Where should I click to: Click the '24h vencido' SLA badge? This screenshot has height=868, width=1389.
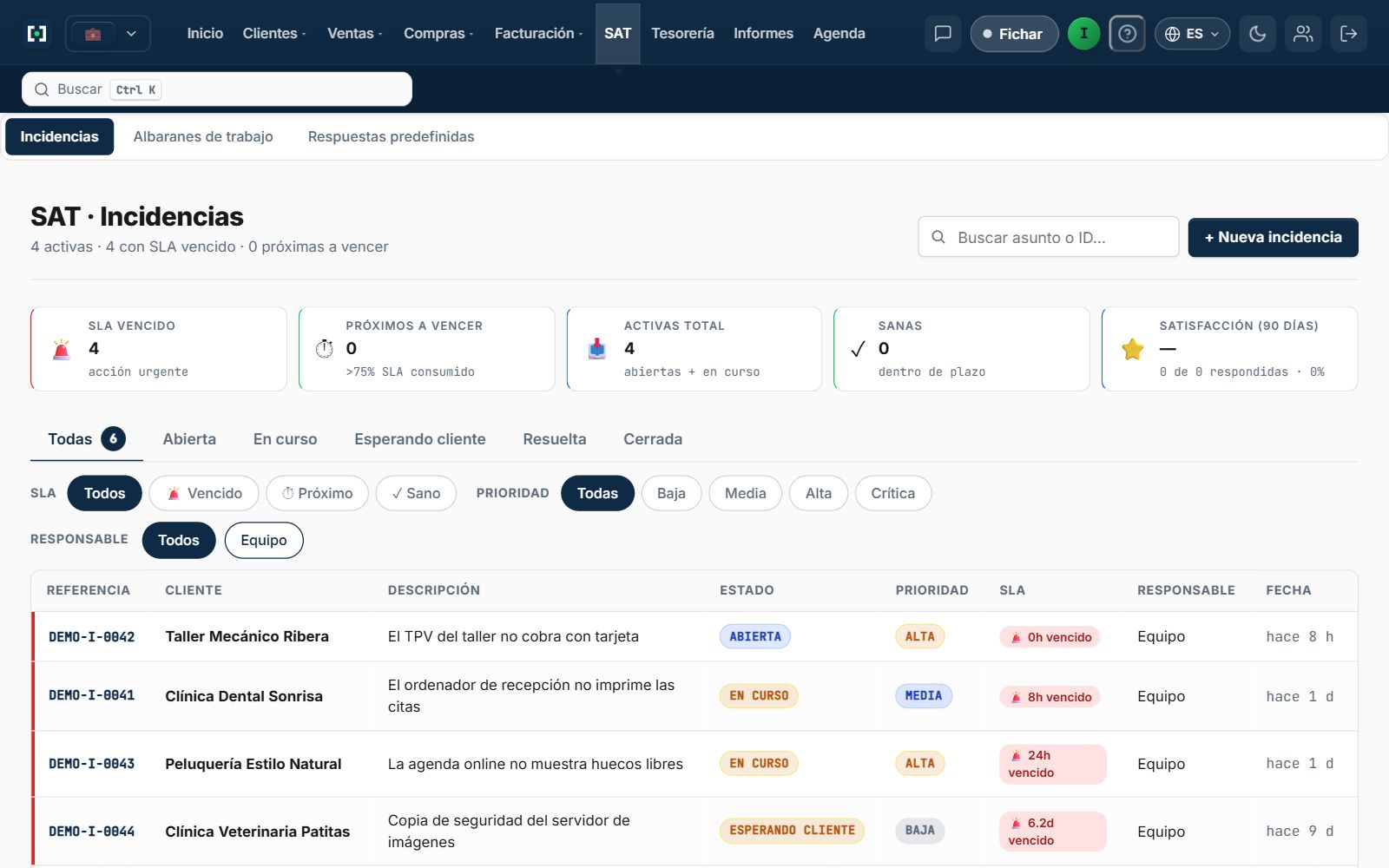(1052, 764)
